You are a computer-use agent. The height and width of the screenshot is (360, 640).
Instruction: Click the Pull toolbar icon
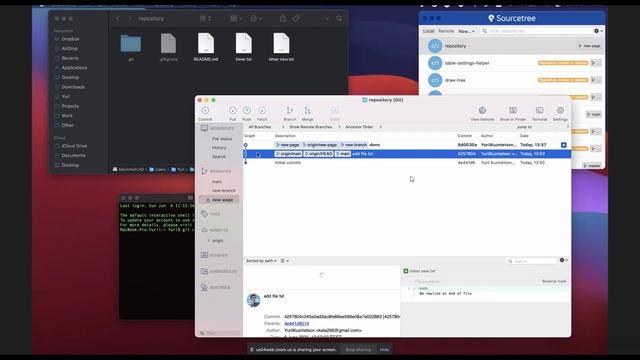[x=233, y=111]
